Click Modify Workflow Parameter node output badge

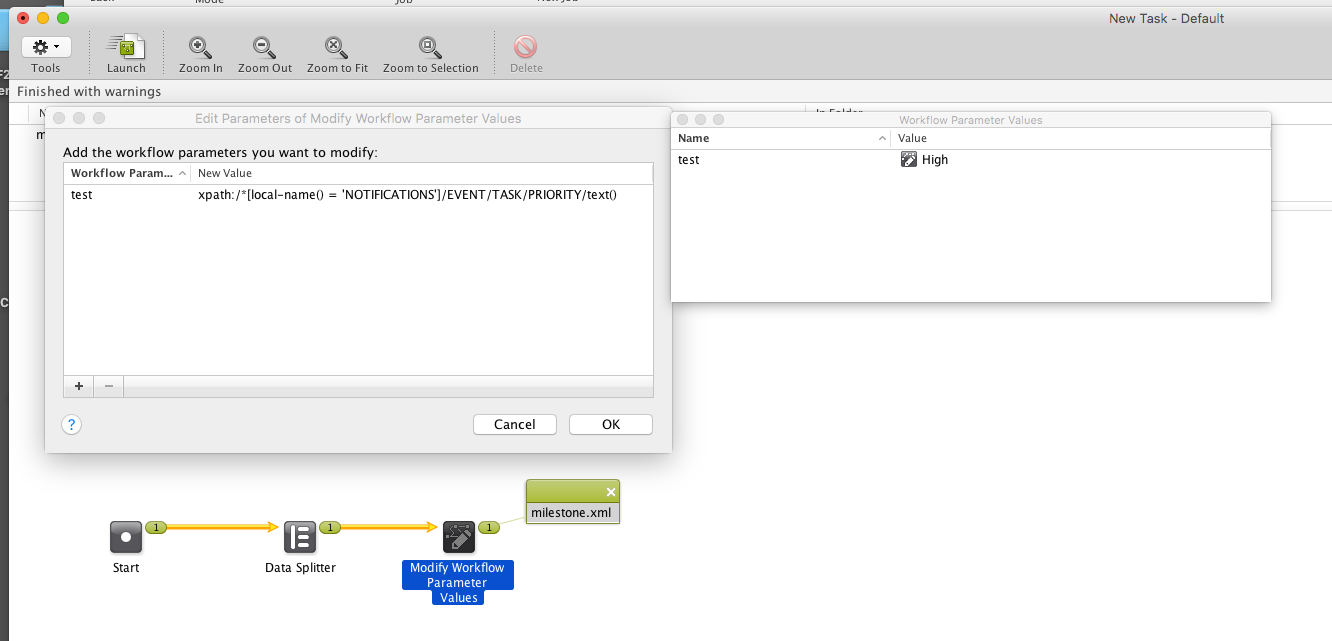[x=489, y=527]
